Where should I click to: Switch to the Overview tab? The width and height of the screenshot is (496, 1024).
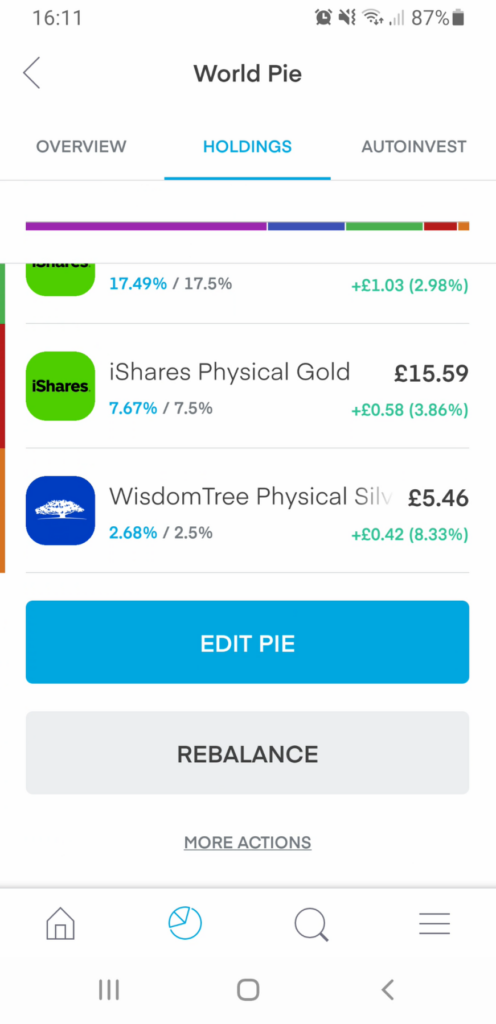pos(82,146)
